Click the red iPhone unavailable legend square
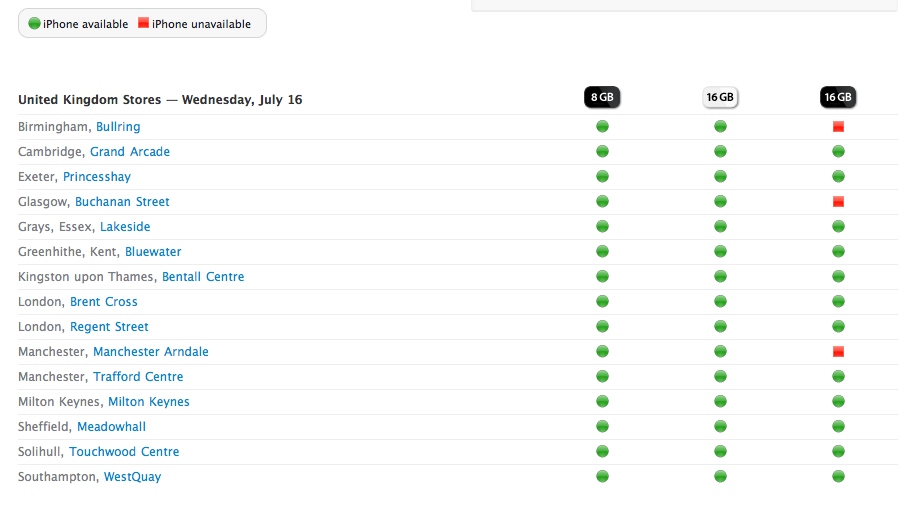This screenshot has height=511, width=920. click(143, 23)
